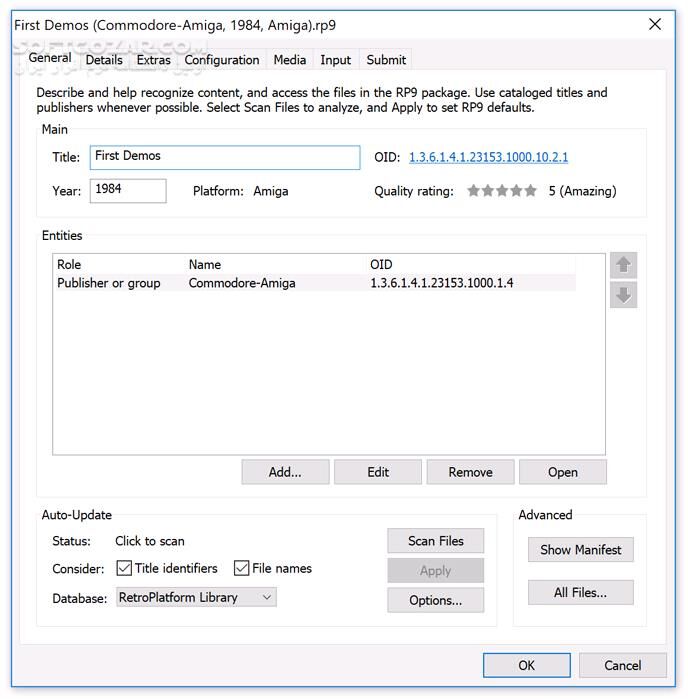
Task: Open the Configuration tab
Action: (222, 60)
